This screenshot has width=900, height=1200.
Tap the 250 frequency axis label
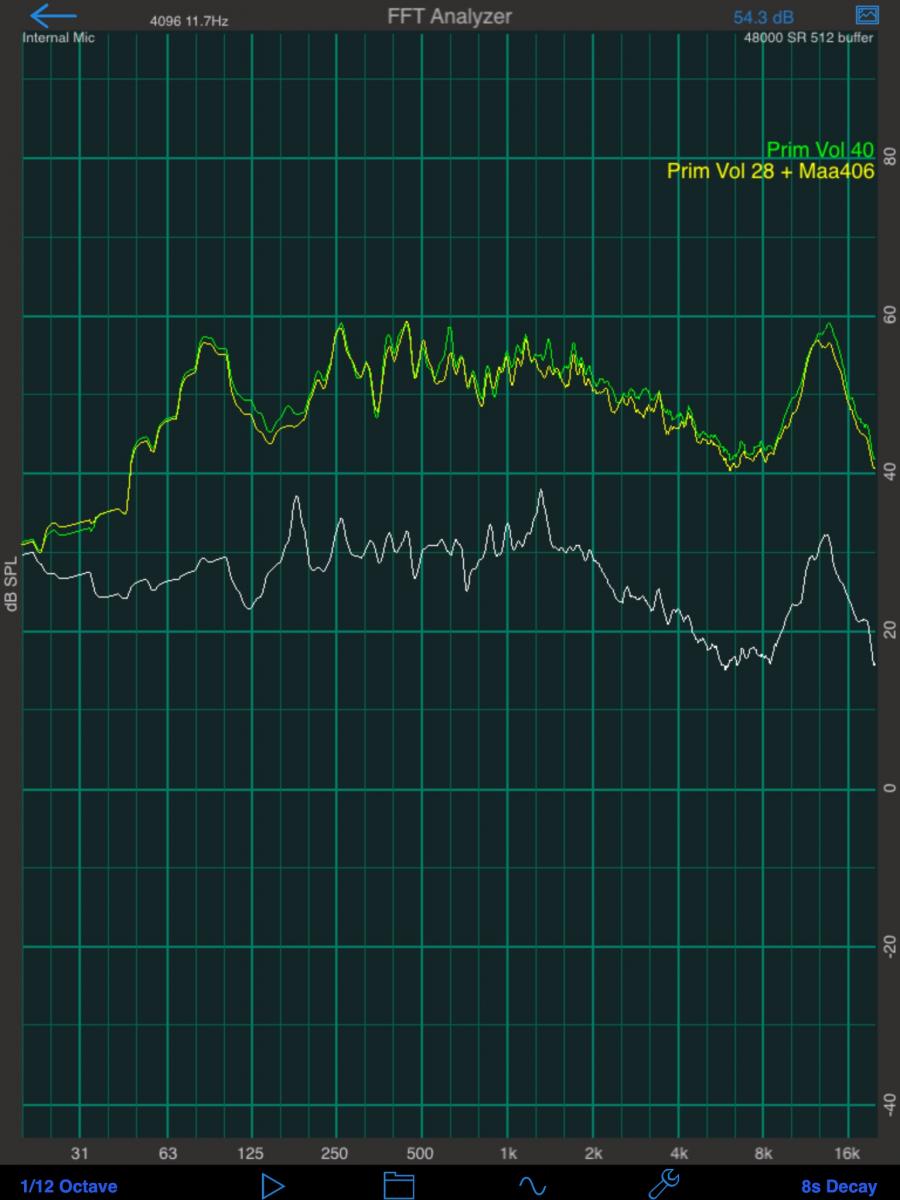(335, 1154)
